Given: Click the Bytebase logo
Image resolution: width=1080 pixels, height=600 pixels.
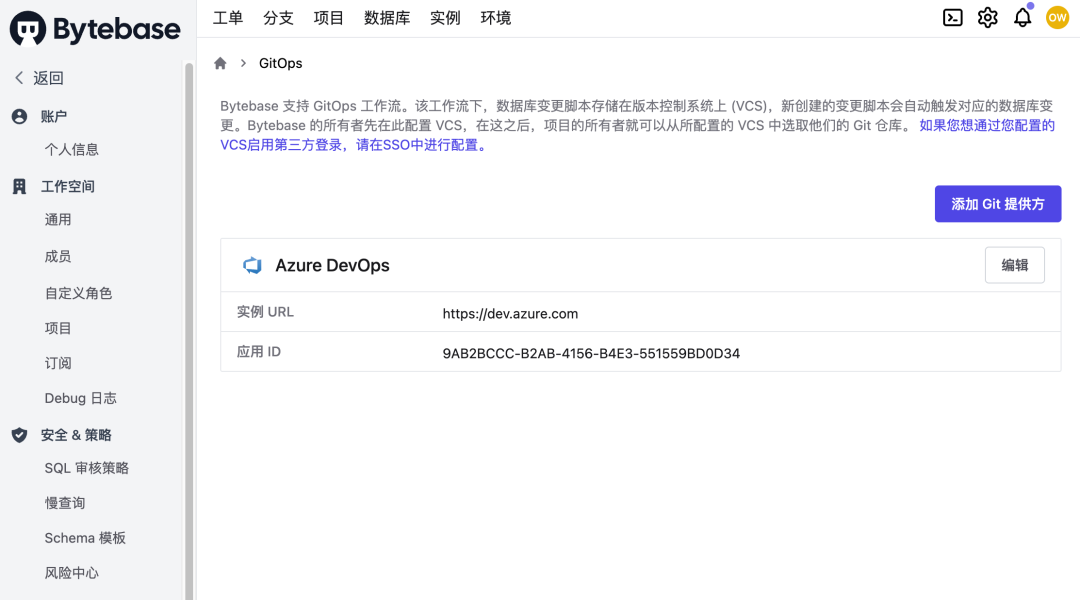Looking at the screenshot, I should (x=95, y=29).
